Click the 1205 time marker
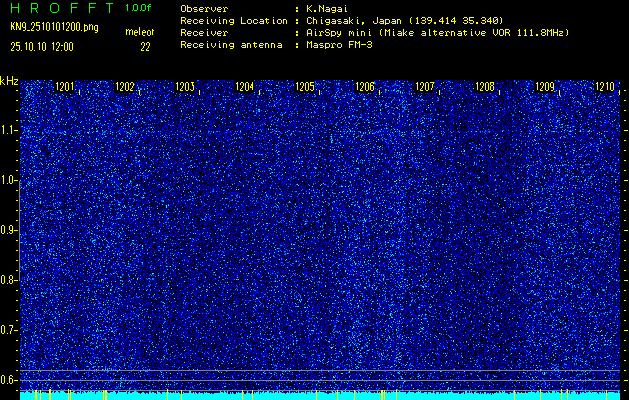 pos(304,88)
